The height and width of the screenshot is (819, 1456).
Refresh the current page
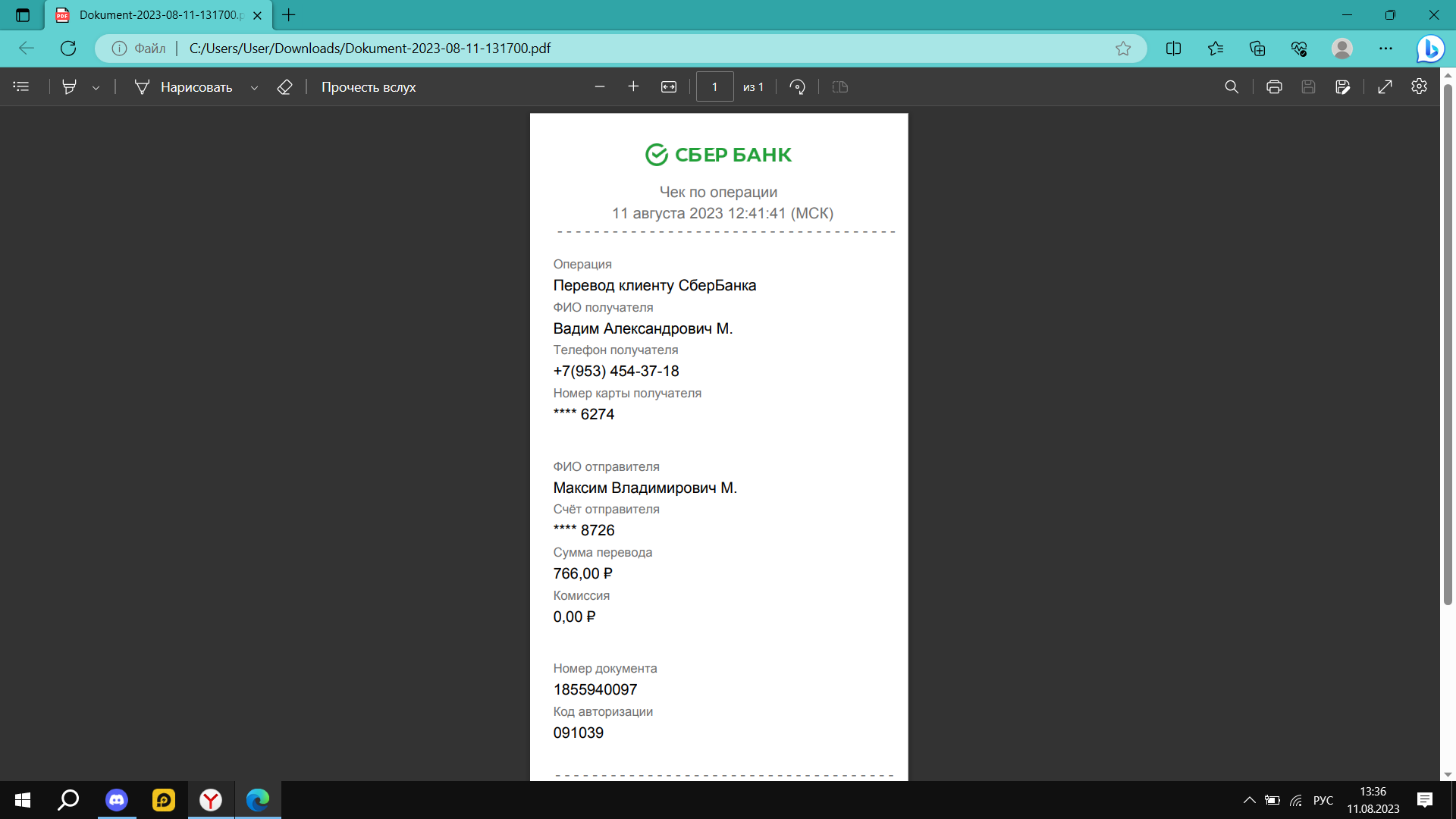68,49
